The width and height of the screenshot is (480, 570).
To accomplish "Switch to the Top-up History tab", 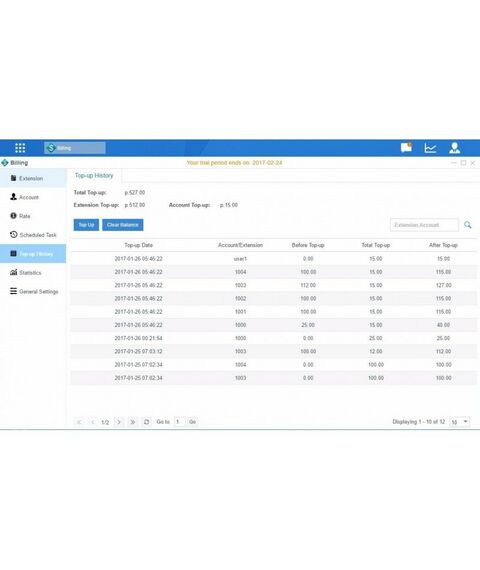I will [x=94, y=176].
